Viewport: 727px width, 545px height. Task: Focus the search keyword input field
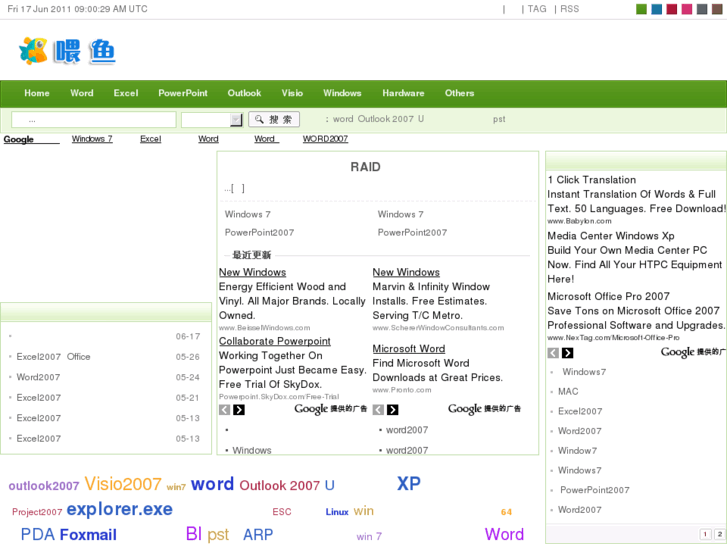point(94,120)
